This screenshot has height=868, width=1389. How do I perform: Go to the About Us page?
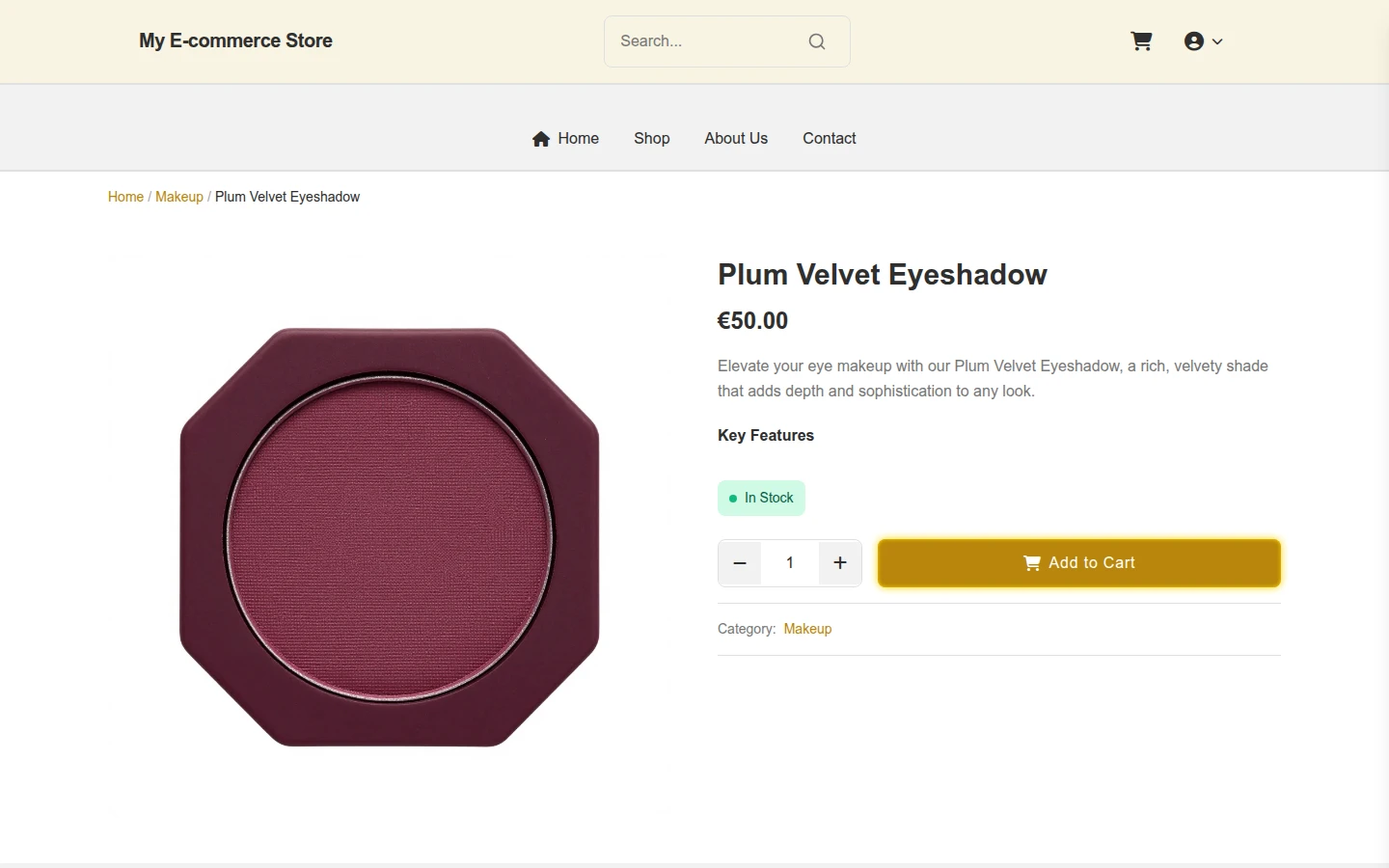click(x=736, y=139)
